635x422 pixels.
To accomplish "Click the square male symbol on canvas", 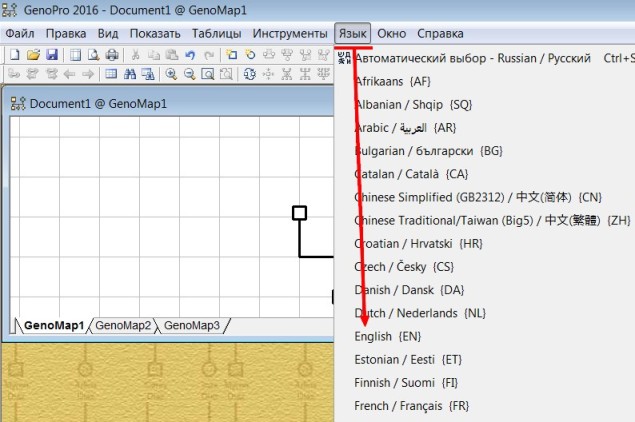I will tap(299, 212).
